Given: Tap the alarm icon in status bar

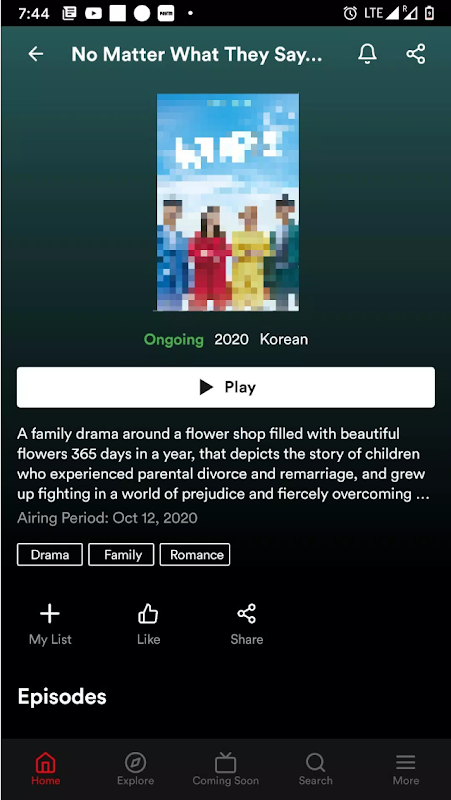Looking at the screenshot, I should [350, 13].
